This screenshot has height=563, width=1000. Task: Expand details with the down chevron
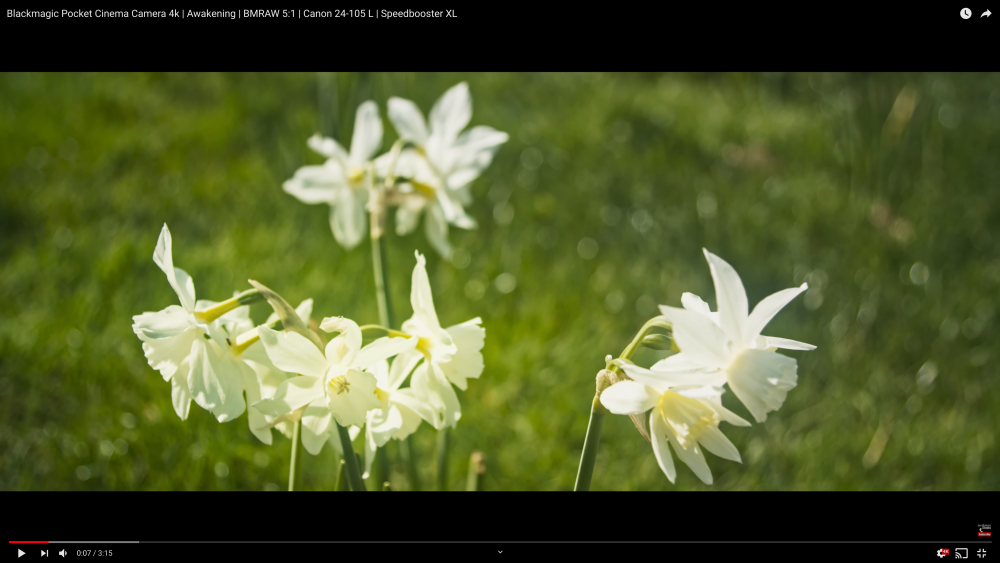point(500,552)
